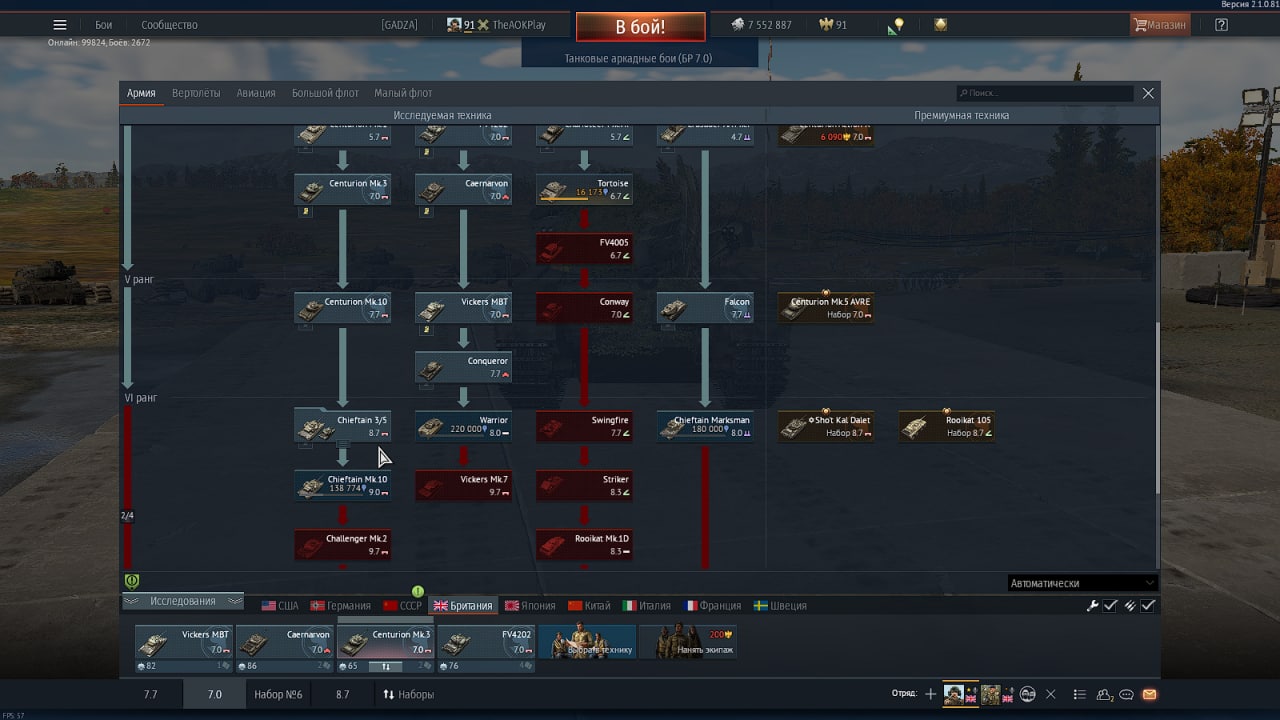Click the В бой! battle button
This screenshot has width=1280, height=720.
(640, 27)
